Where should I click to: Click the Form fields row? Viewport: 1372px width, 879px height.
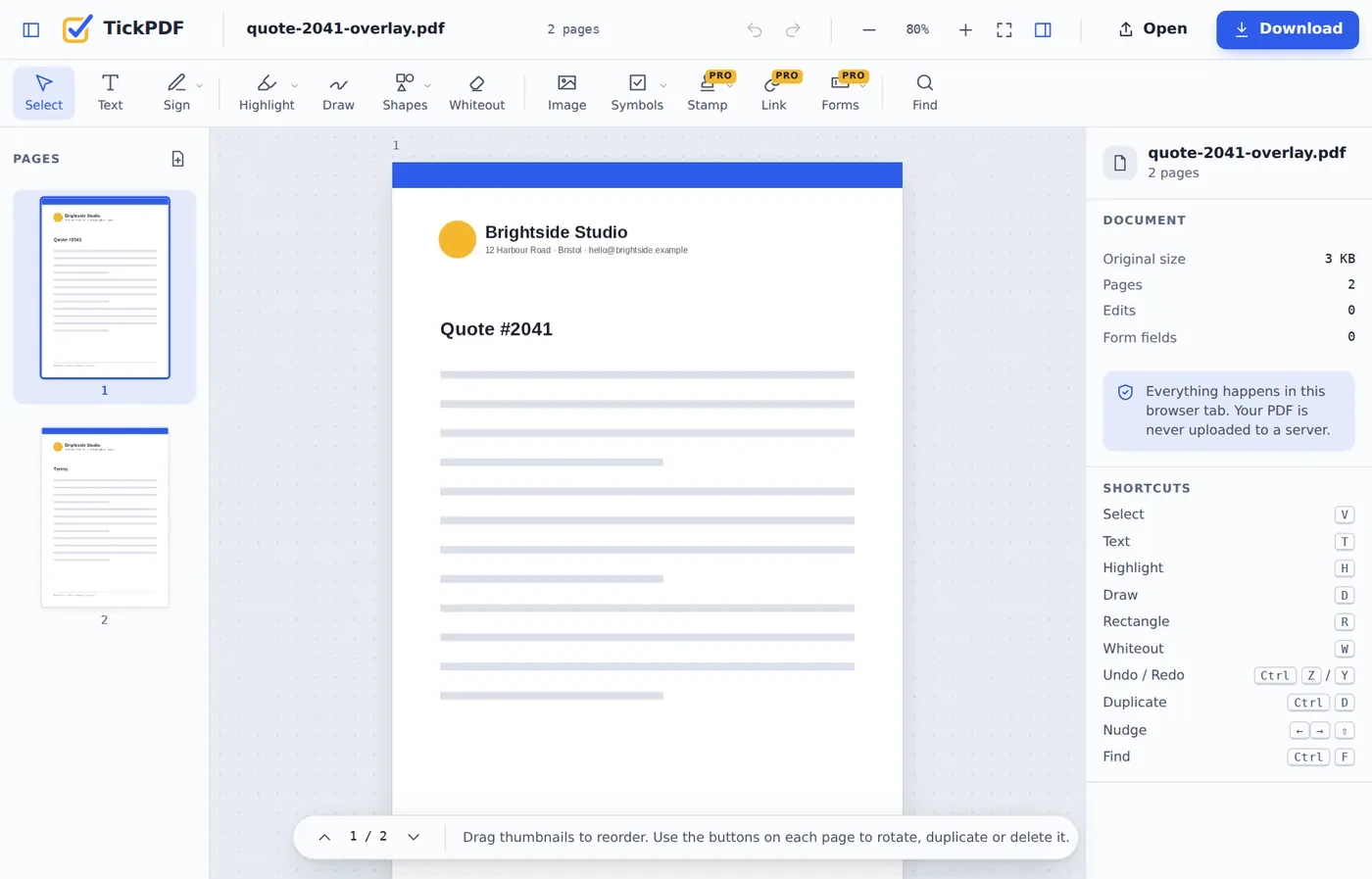[1229, 337]
